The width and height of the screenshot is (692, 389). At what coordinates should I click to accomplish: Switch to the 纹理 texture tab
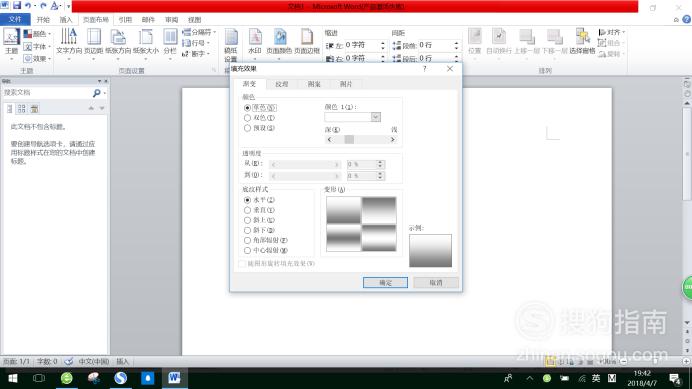(x=282, y=84)
